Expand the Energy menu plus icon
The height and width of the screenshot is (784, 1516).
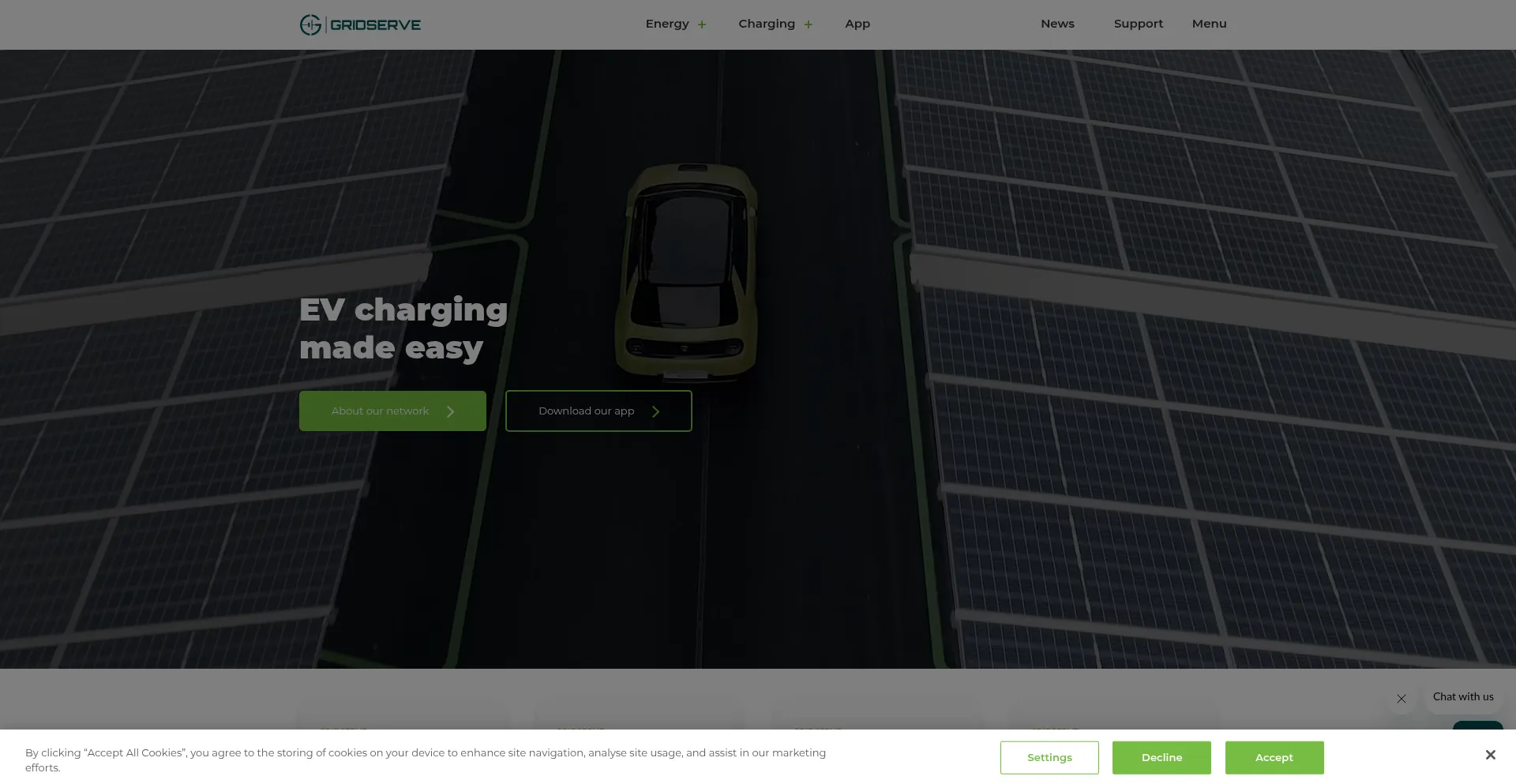(x=702, y=24)
